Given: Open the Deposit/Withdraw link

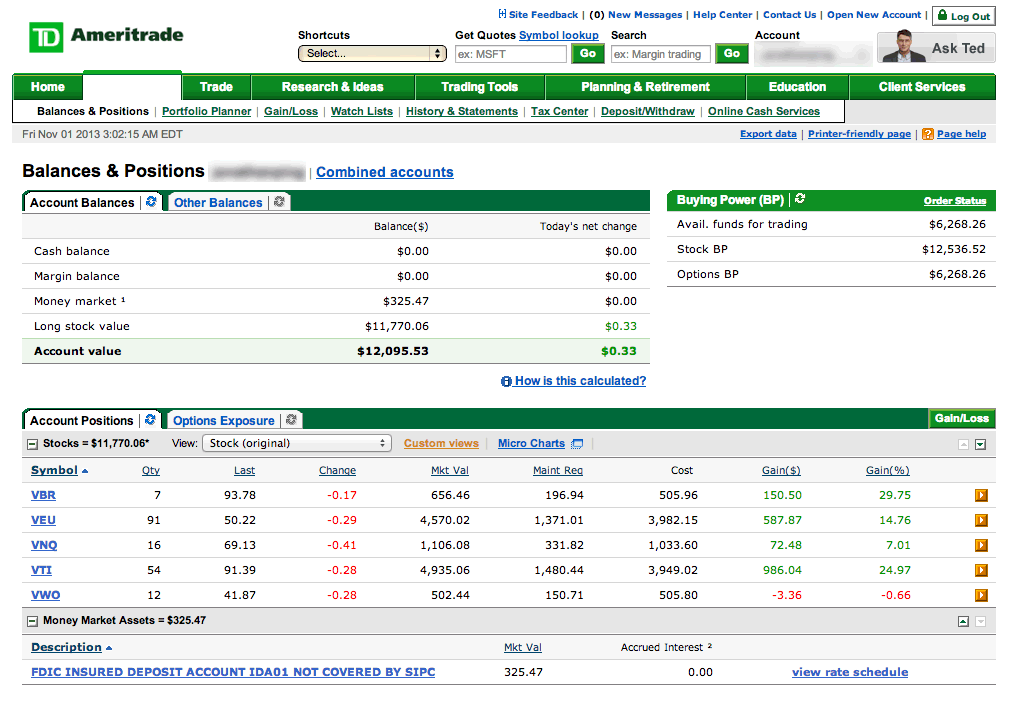Looking at the screenshot, I should pyautogui.click(x=647, y=111).
